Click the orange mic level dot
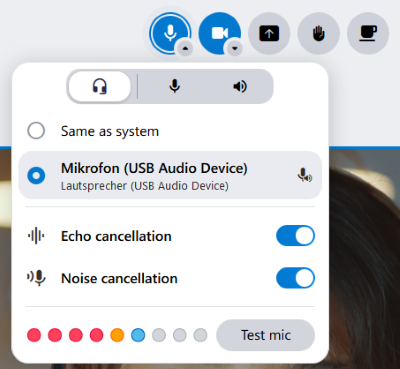This screenshot has height=369, width=400. coord(117,335)
